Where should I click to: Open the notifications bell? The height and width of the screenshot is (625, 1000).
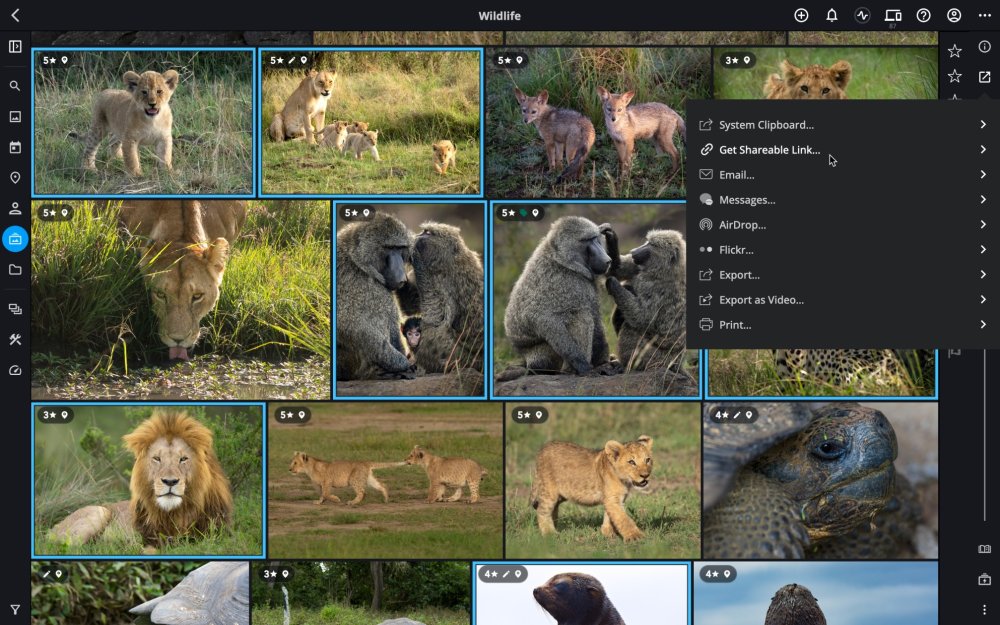click(832, 15)
